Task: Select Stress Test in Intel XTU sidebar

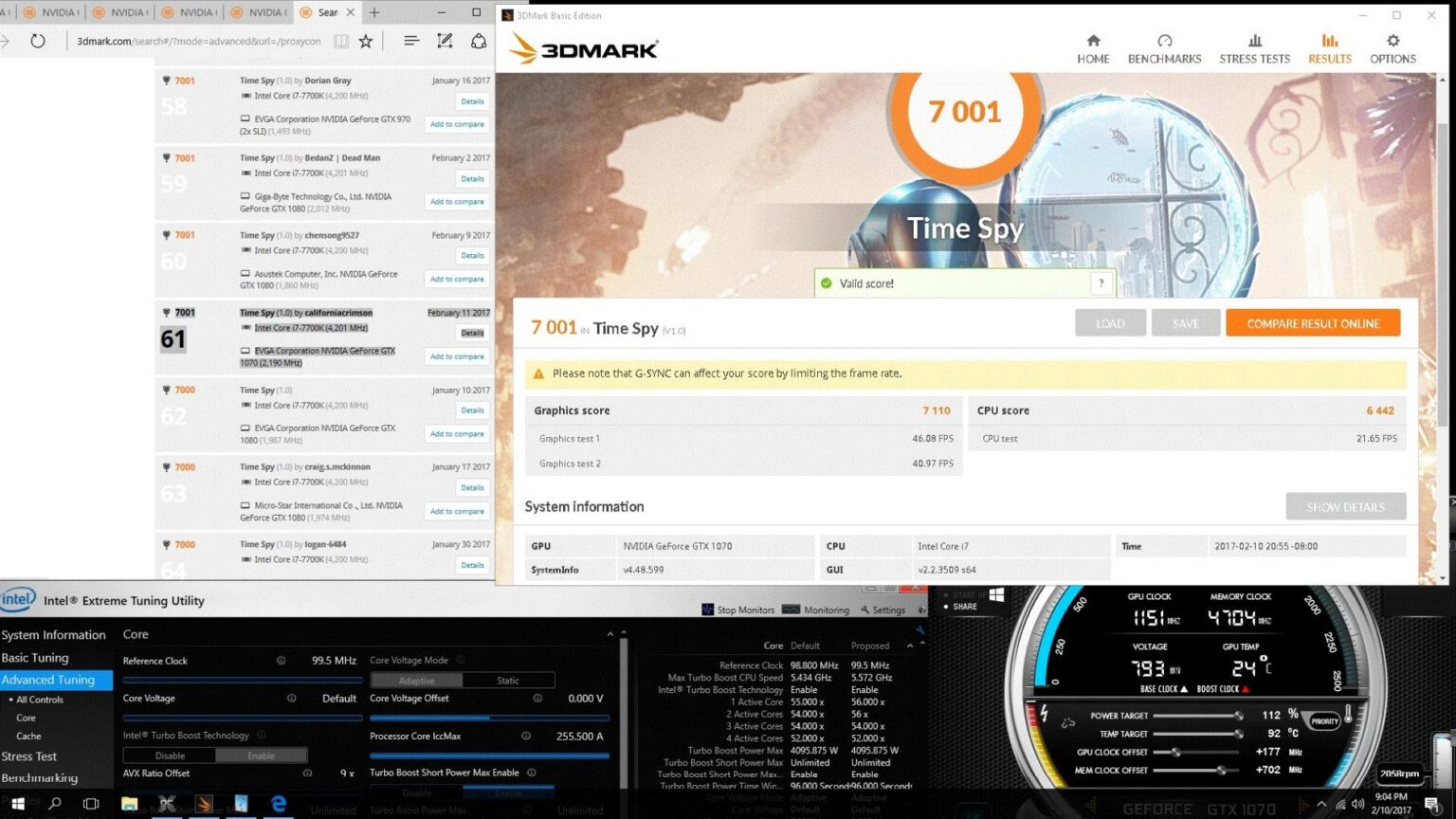Action: point(29,756)
